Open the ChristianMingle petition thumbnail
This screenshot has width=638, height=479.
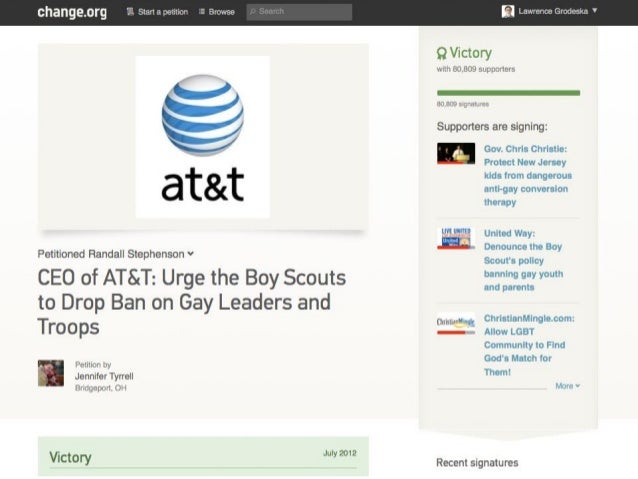(x=456, y=324)
